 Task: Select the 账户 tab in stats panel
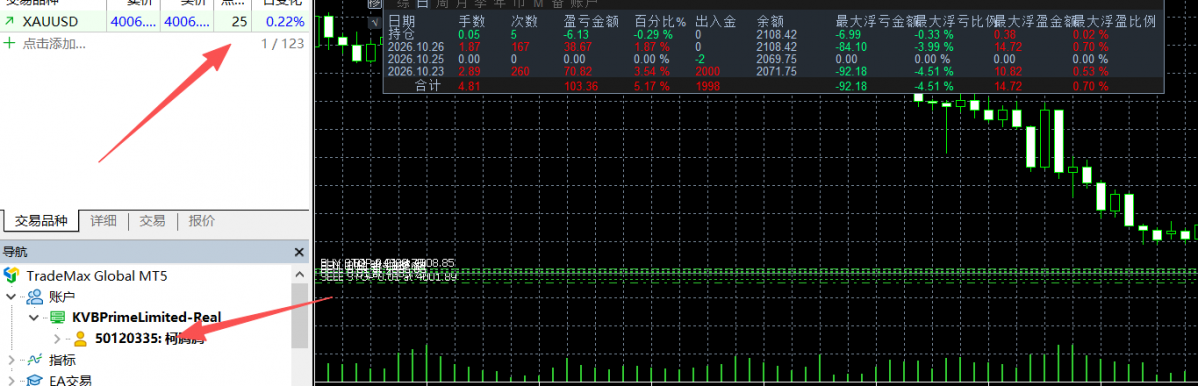[585, 4]
